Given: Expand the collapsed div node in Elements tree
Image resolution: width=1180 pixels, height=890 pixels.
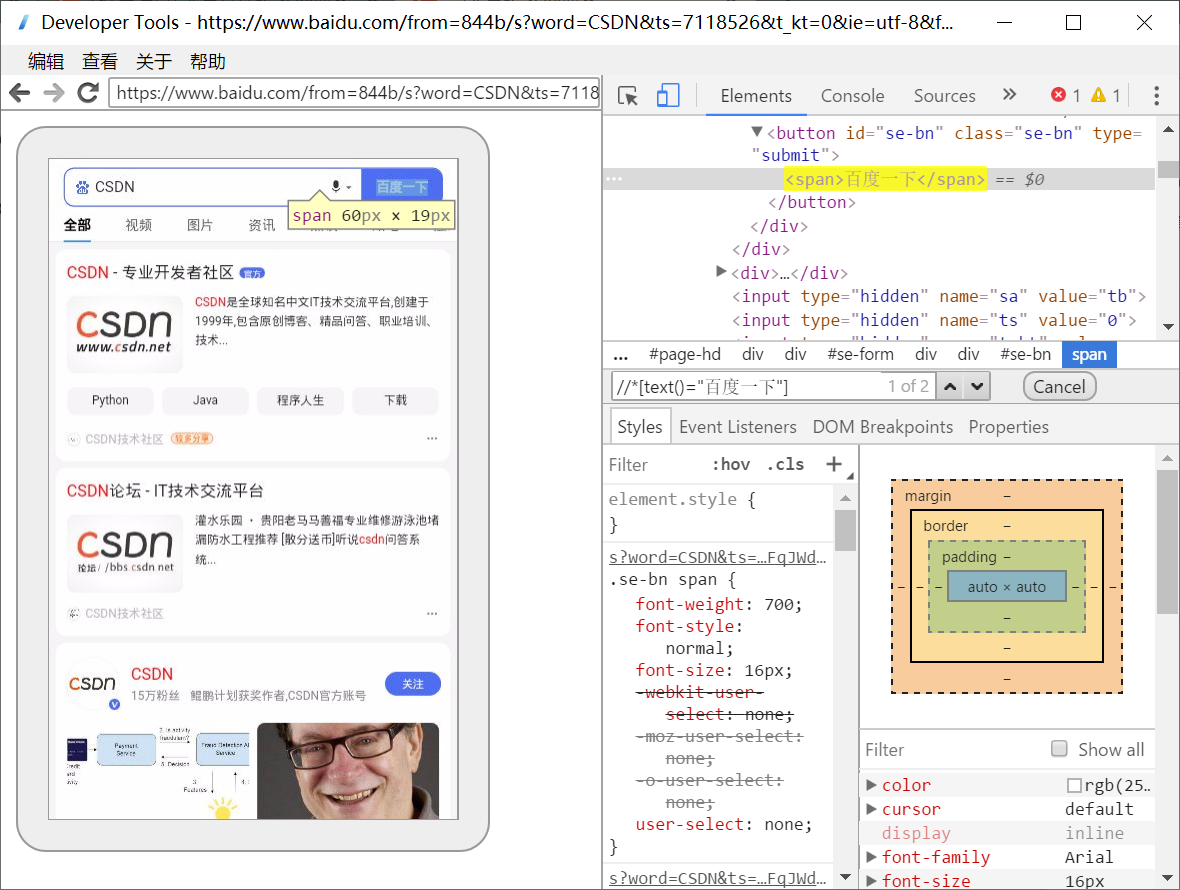Looking at the screenshot, I should tap(721, 272).
